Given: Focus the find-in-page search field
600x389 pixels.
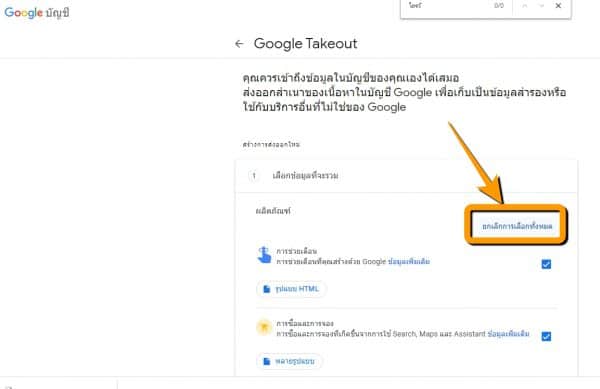Looking at the screenshot, I should (x=448, y=6).
